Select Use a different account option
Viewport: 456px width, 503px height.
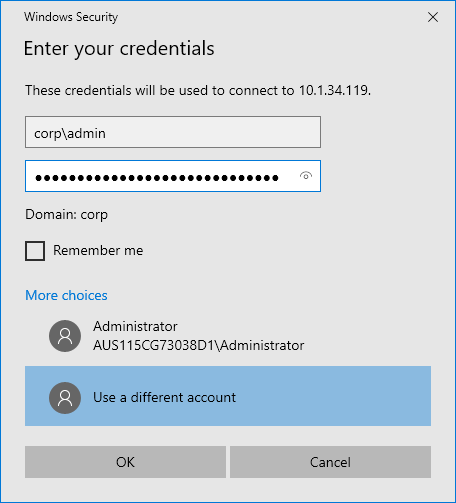tap(228, 396)
